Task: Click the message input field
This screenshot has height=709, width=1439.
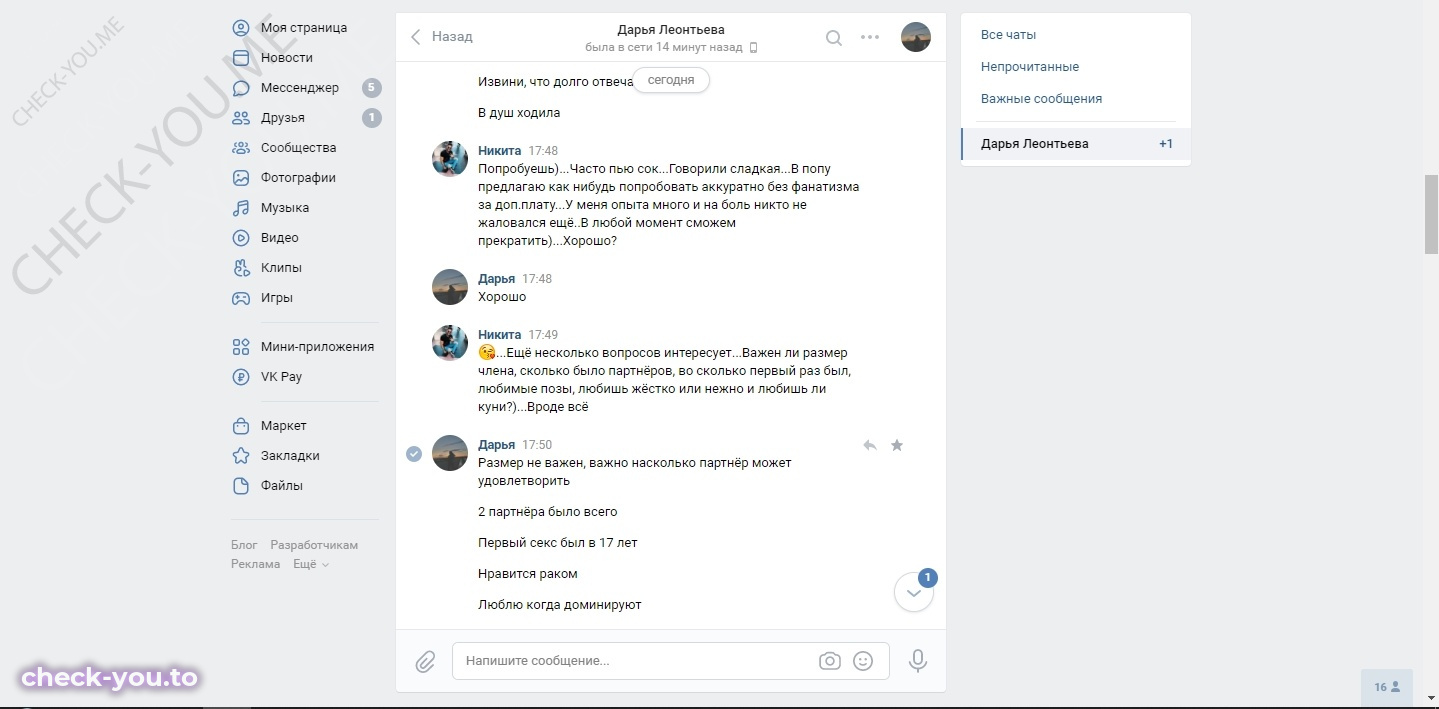Action: point(671,661)
